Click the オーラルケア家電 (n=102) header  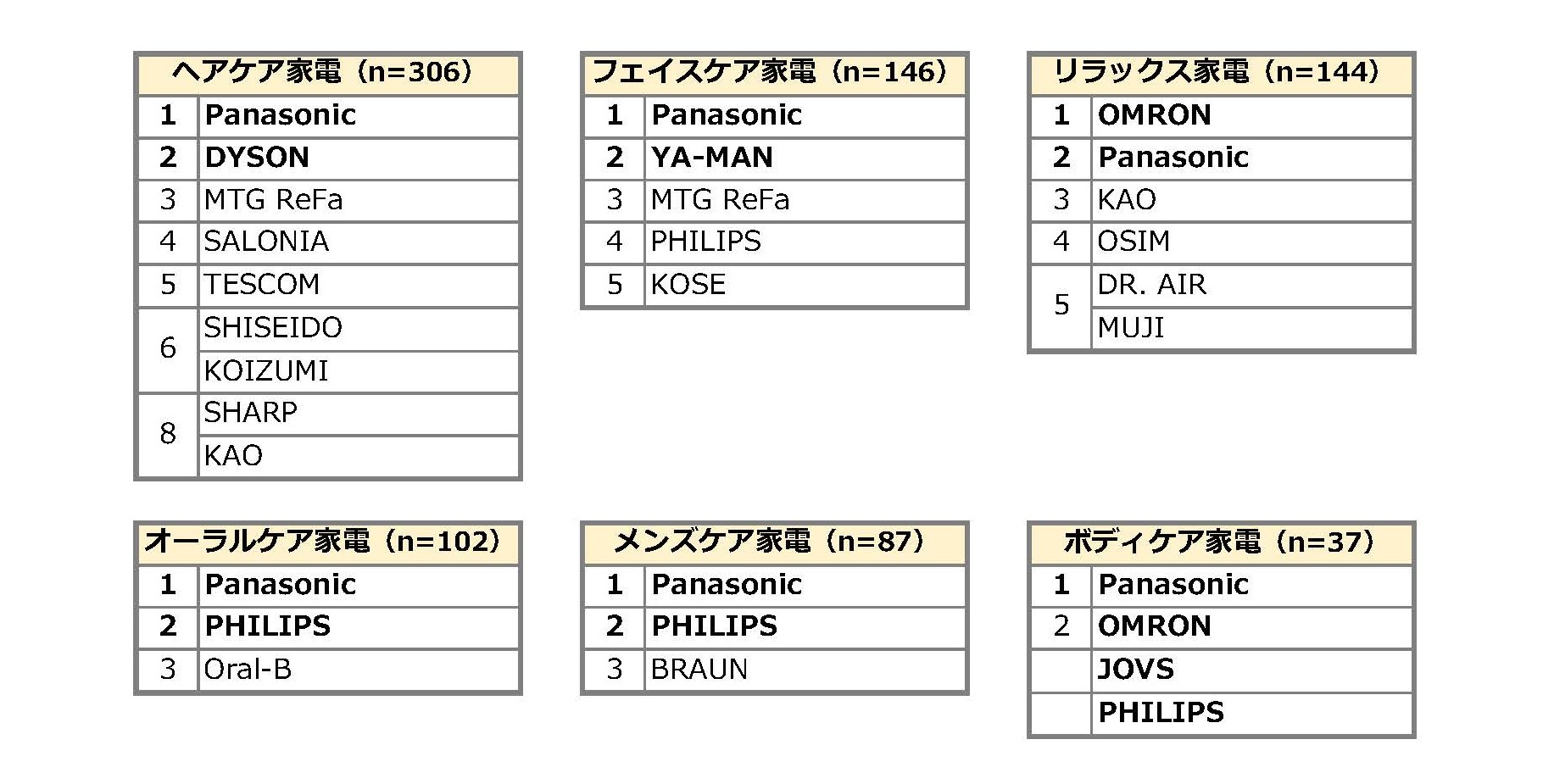pos(327,542)
